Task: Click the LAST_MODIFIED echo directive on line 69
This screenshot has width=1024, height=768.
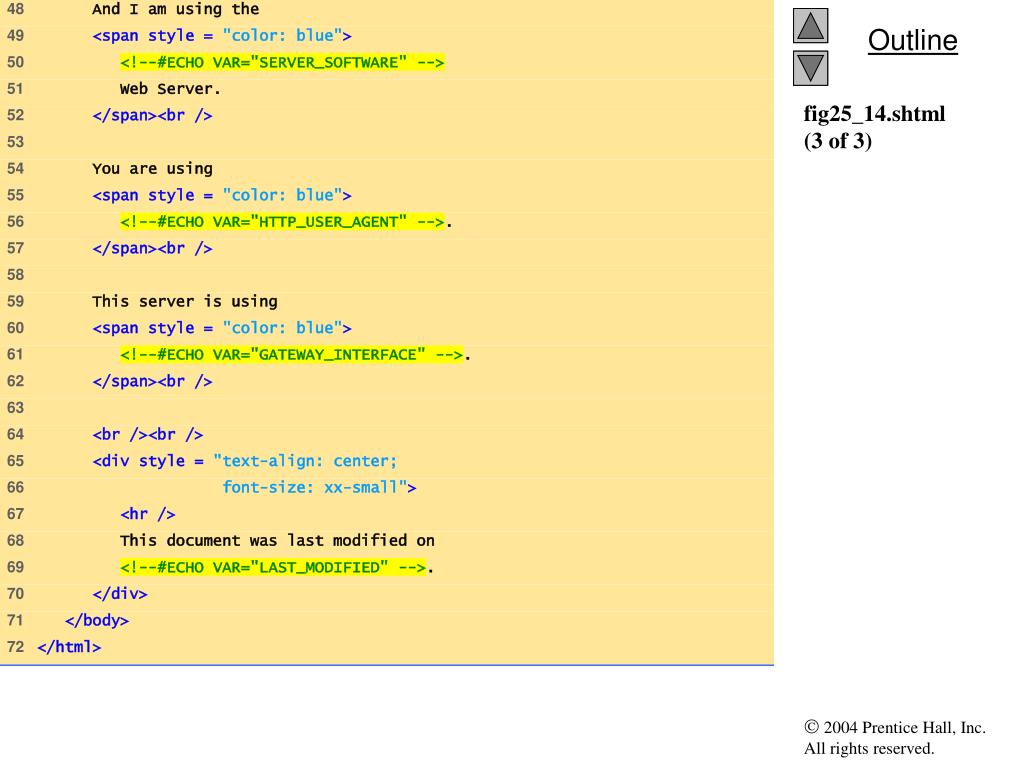Action: 273,568
